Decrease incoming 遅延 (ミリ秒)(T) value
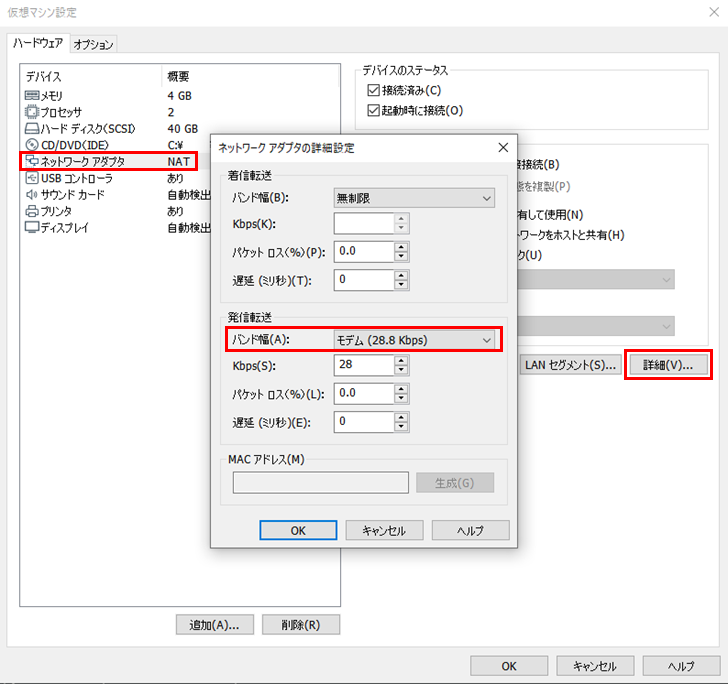728x684 pixels. click(x=401, y=286)
